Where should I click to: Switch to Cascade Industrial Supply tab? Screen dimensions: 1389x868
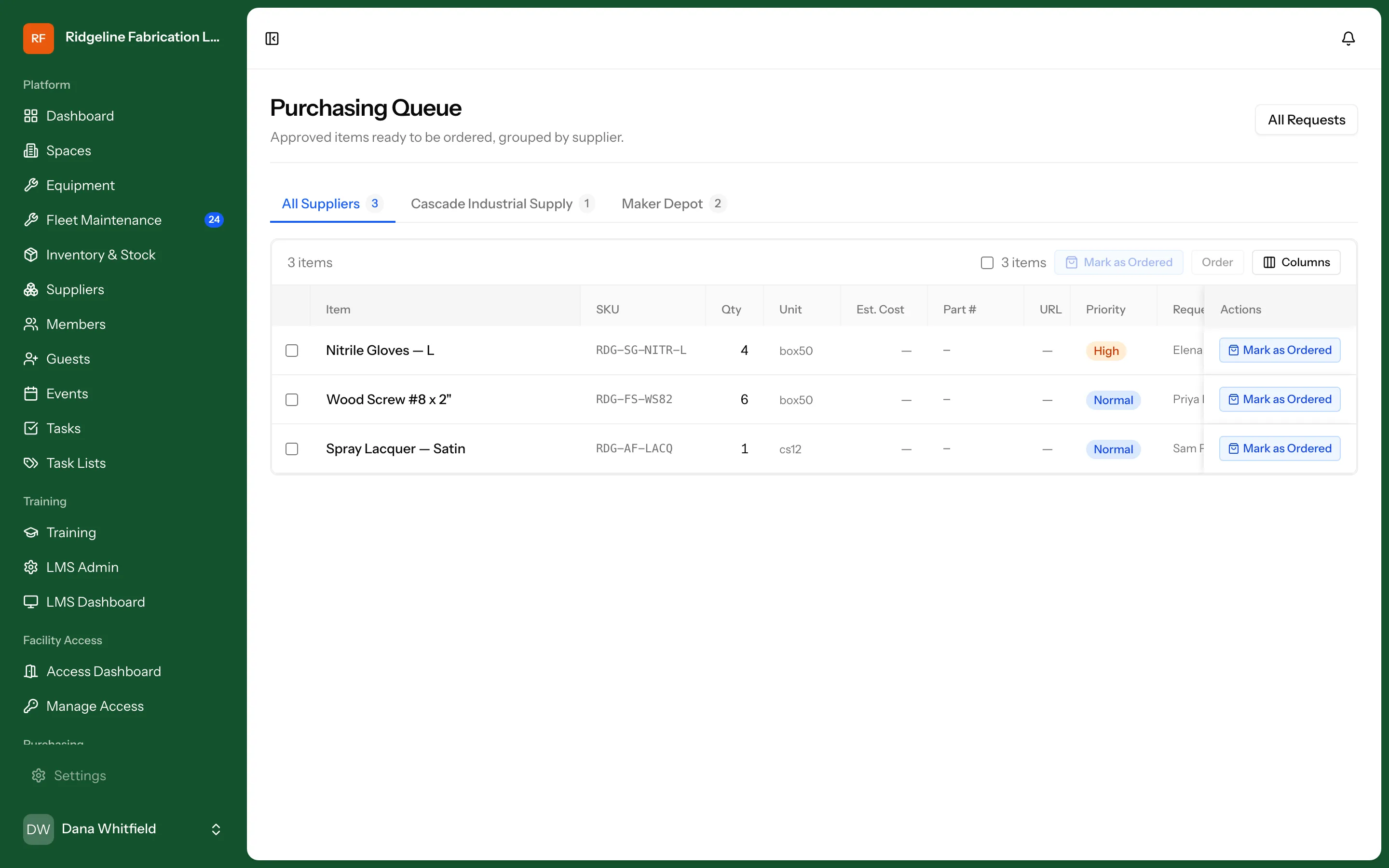coord(502,204)
